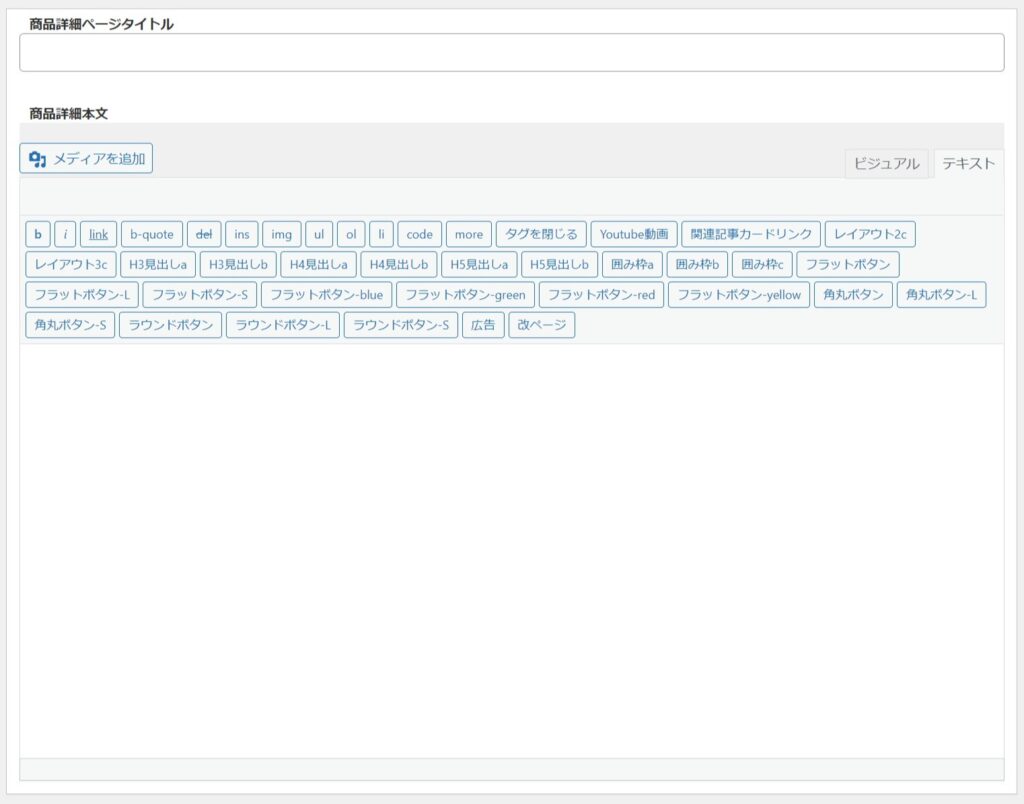Insert a hyperlink with link button

click(98, 234)
